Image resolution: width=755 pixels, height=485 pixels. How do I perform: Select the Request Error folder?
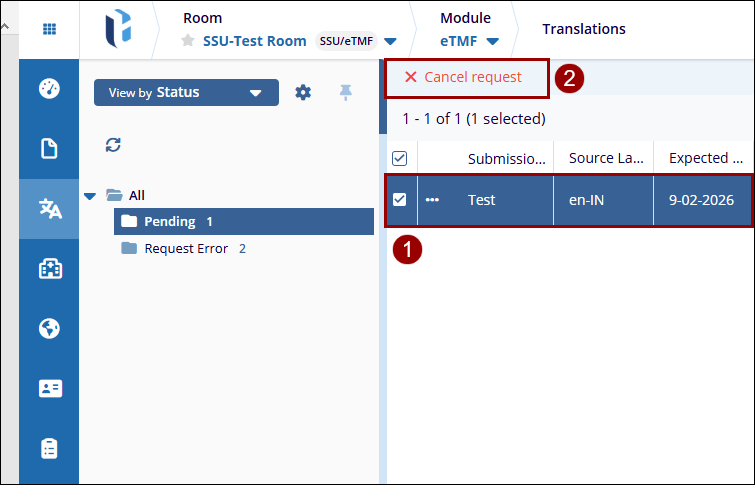click(x=186, y=248)
